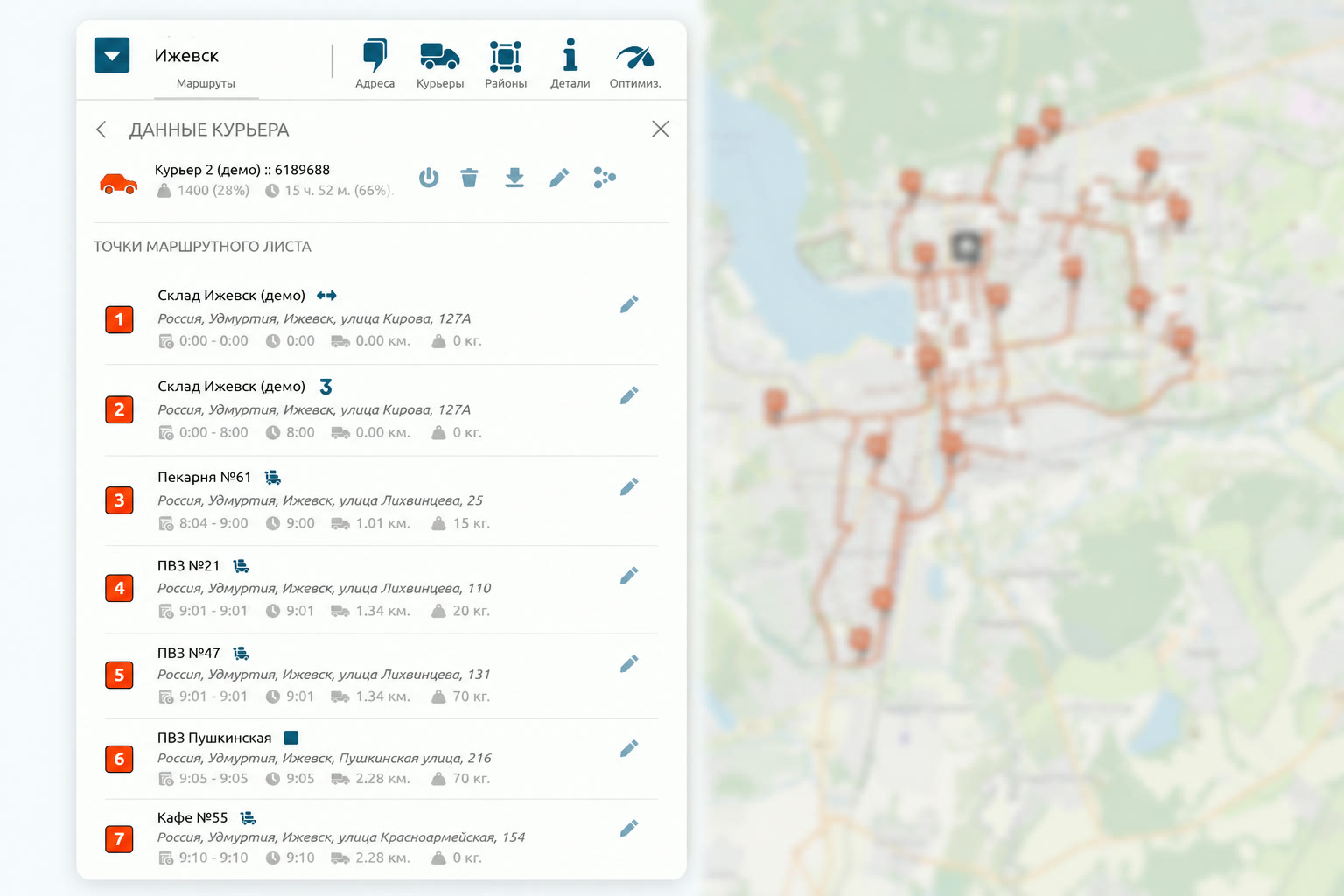Edit ПВЗ №47 point
The image size is (1344, 896).
pos(629,663)
